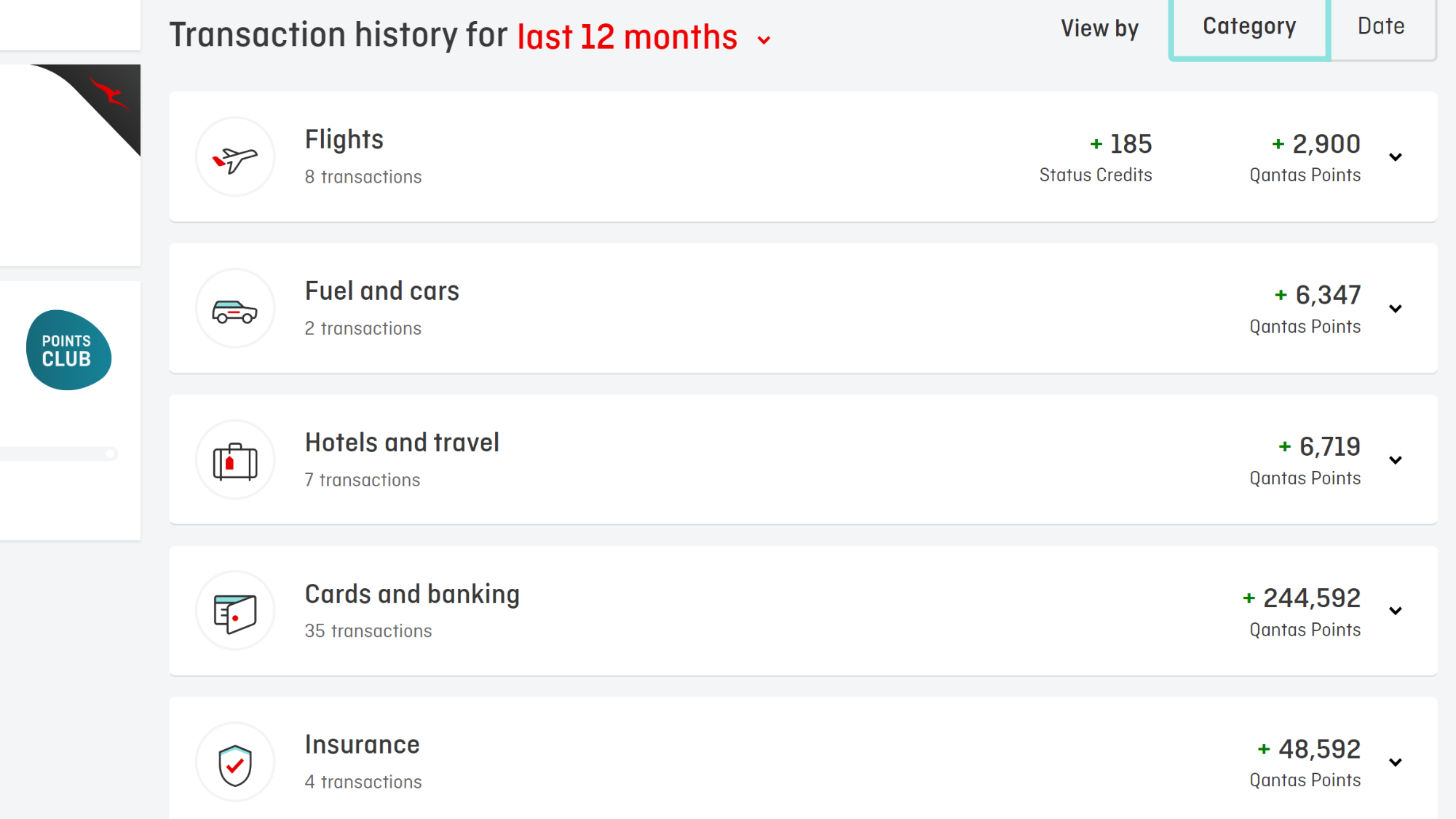Click the Cards and banking heading
This screenshot has height=819, width=1456.
point(412,594)
